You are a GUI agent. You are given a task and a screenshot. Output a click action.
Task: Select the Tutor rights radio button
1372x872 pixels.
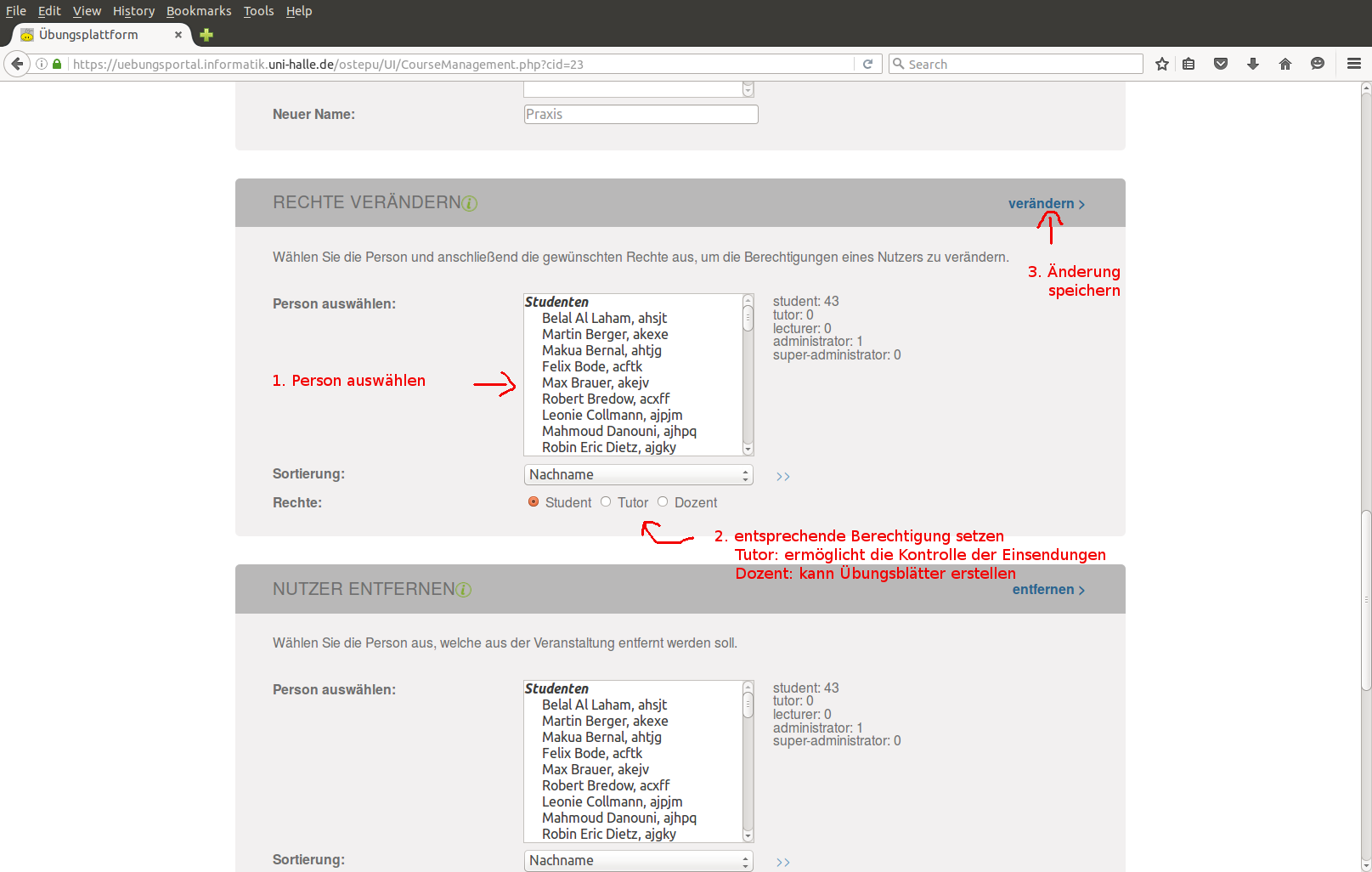pos(606,501)
